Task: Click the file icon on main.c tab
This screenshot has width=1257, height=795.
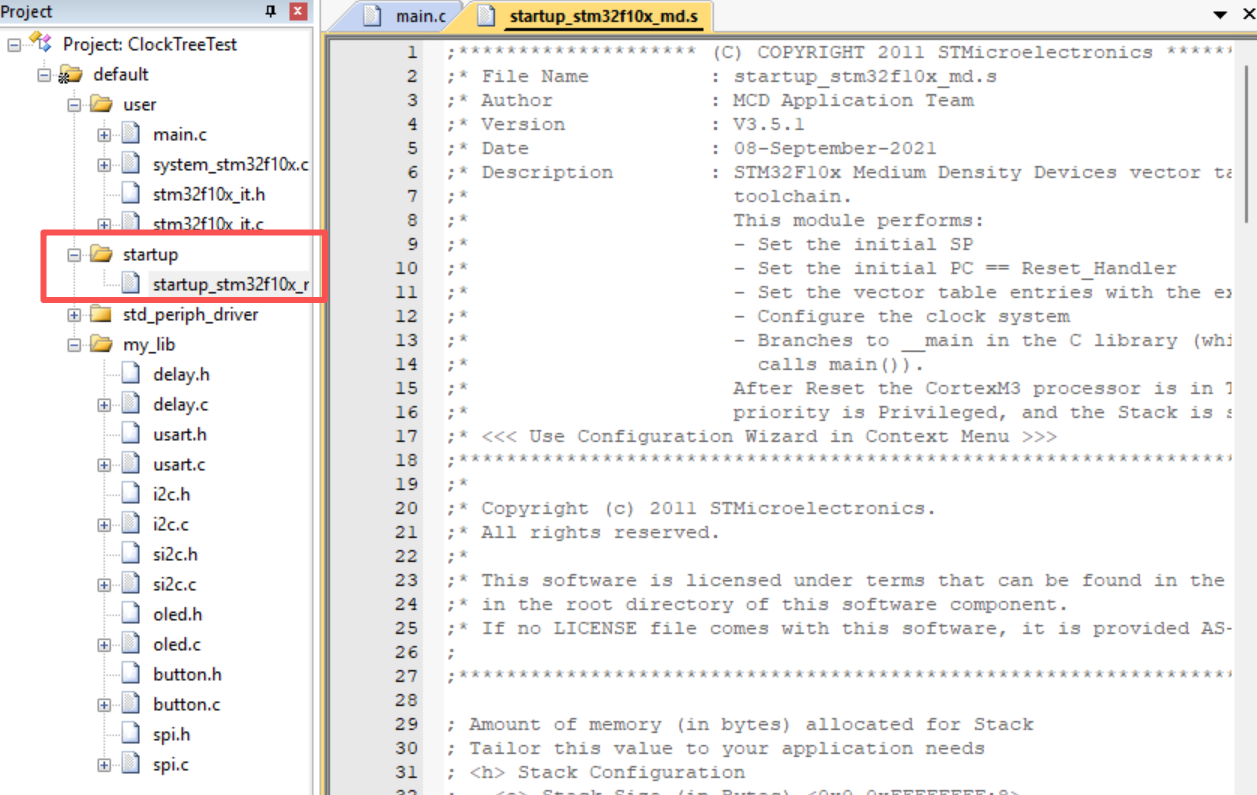Action: (x=373, y=16)
